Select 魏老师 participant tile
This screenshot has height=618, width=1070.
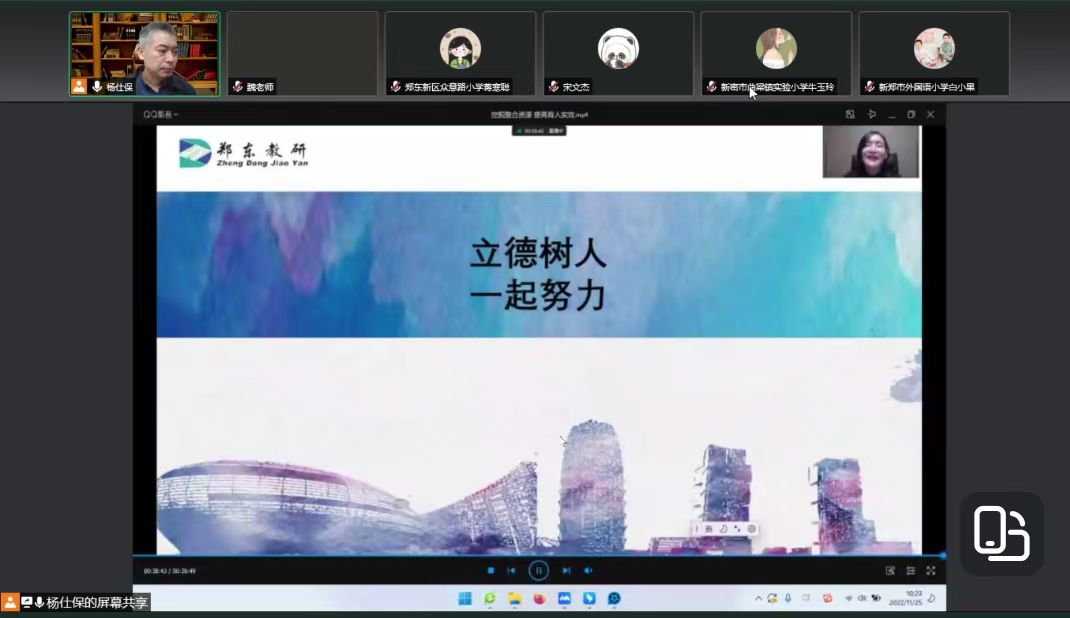(x=302, y=54)
